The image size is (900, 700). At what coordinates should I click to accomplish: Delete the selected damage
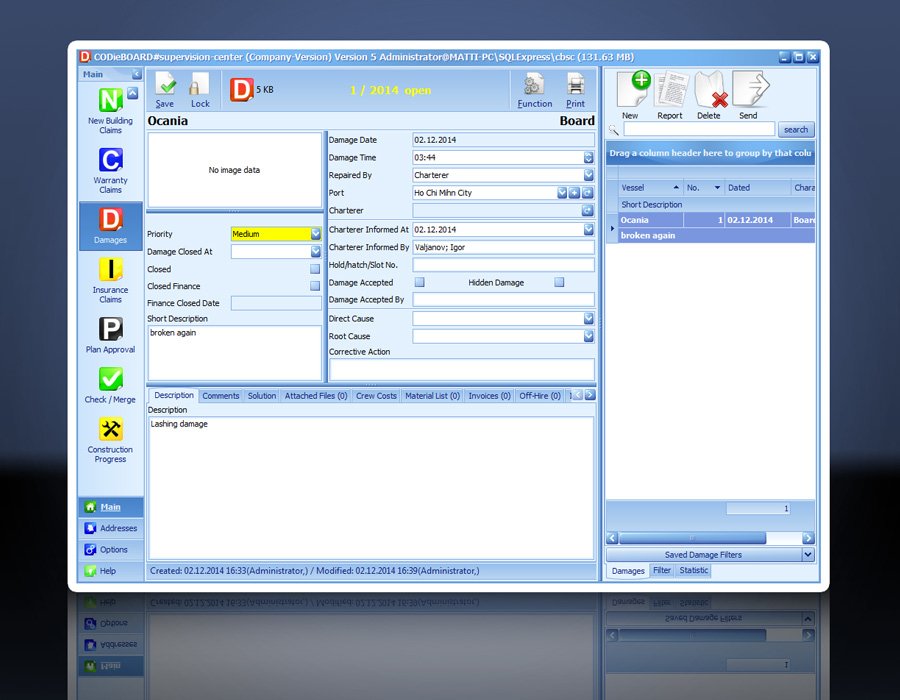coord(709,96)
